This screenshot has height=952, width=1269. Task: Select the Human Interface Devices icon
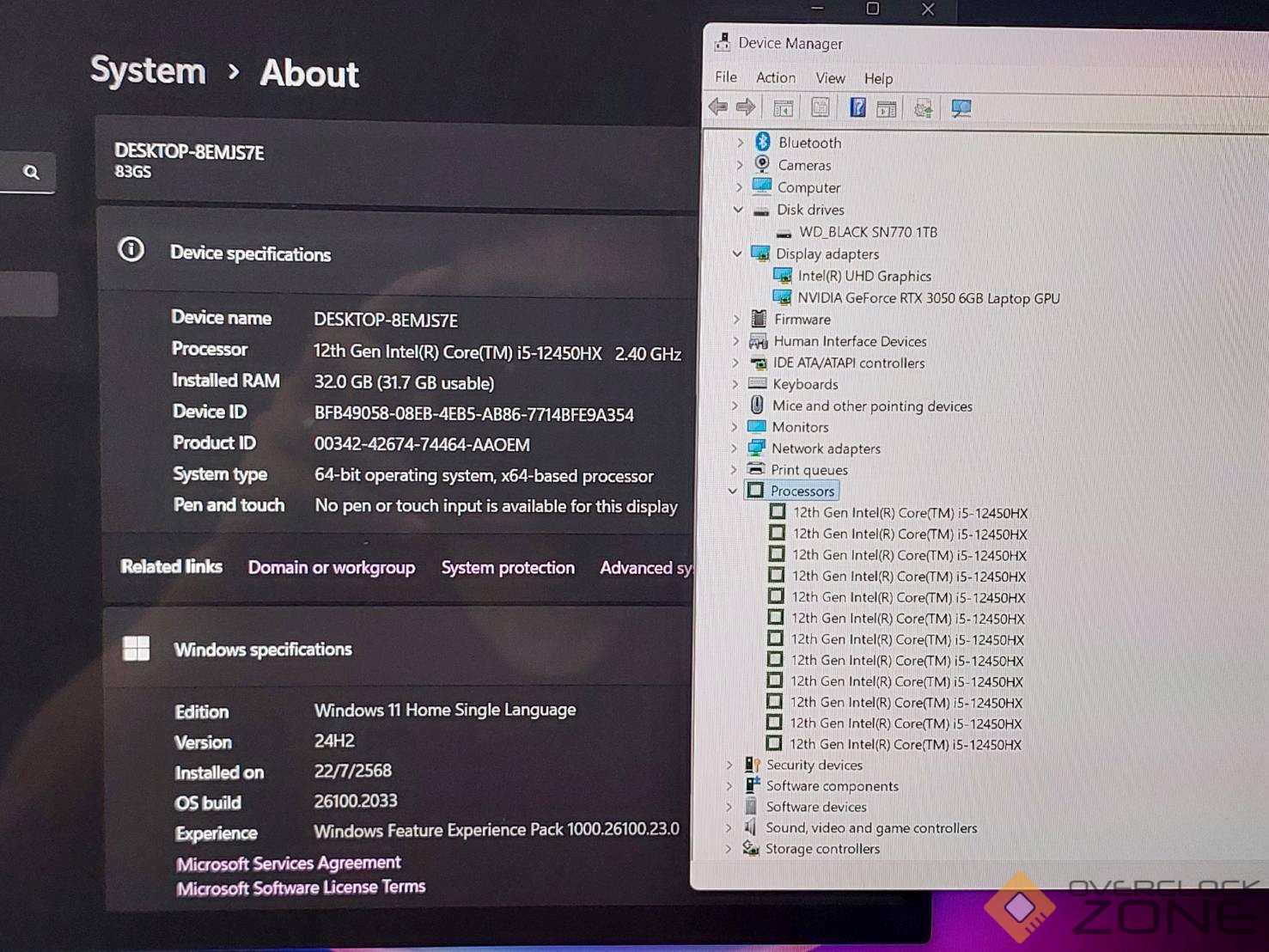point(759,341)
